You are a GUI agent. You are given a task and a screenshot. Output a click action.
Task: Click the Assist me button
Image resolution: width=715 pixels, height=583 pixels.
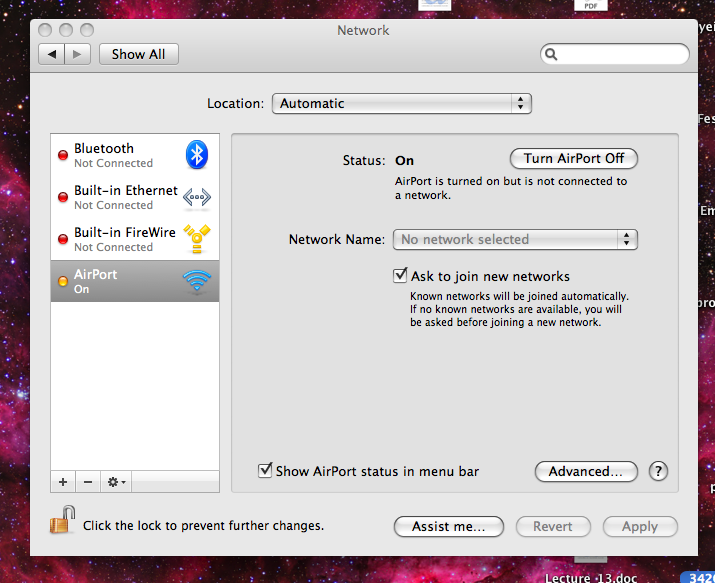click(449, 526)
